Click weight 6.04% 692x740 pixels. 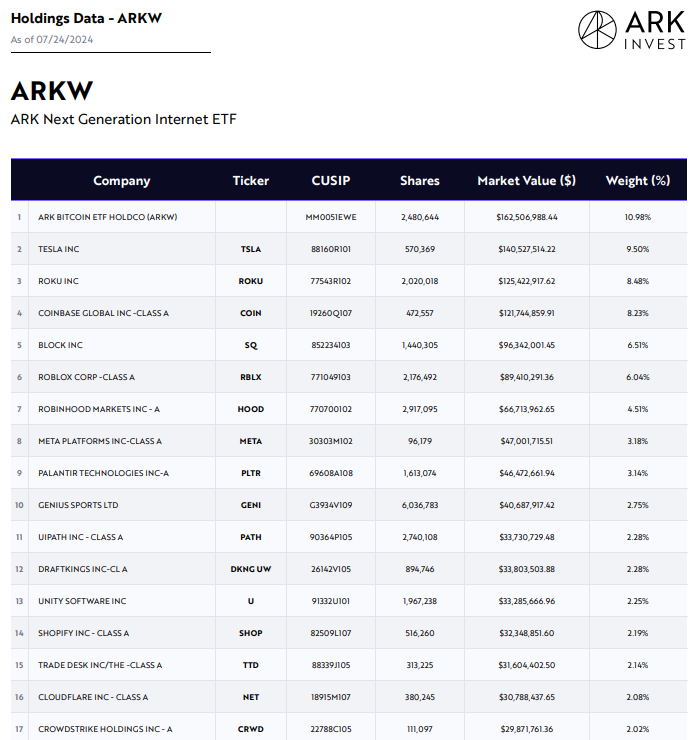638,377
